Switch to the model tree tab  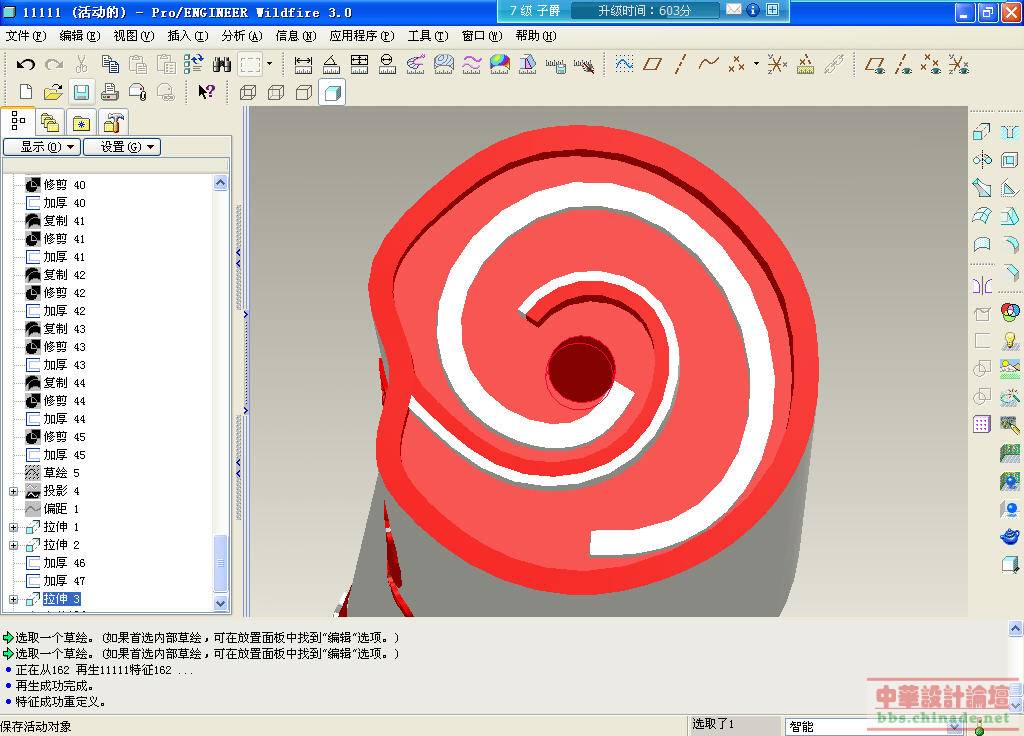click(18, 121)
